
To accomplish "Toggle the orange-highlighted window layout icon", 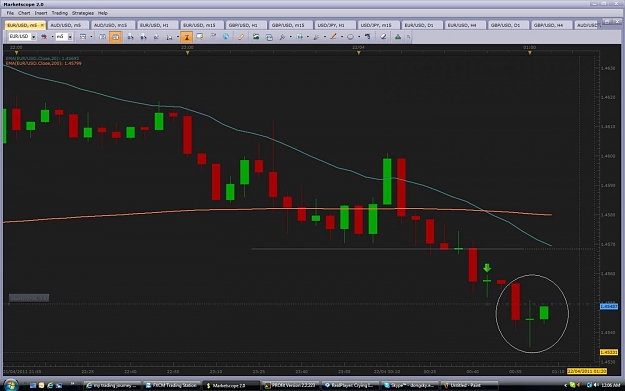I will [115, 37].
